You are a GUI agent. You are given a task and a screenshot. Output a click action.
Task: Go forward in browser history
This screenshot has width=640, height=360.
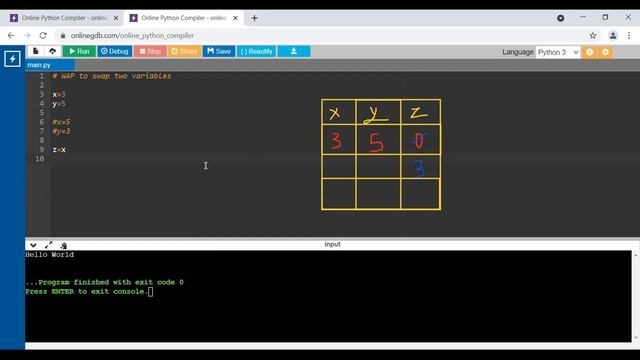click(x=27, y=36)
